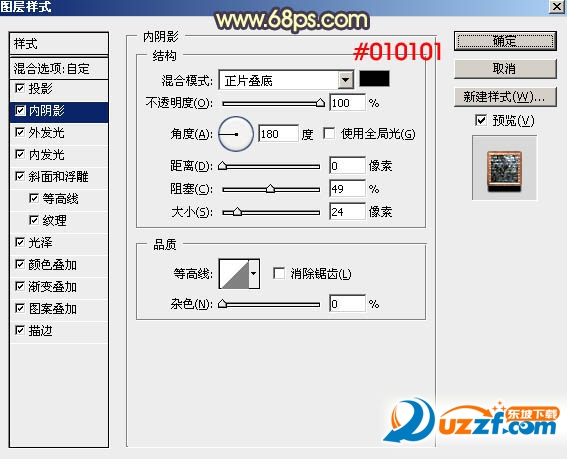Screen dimensions: 567x459
Task: Uncheck the 渐变叠加 gradient overlay checkbox
Action: [20, 286]
